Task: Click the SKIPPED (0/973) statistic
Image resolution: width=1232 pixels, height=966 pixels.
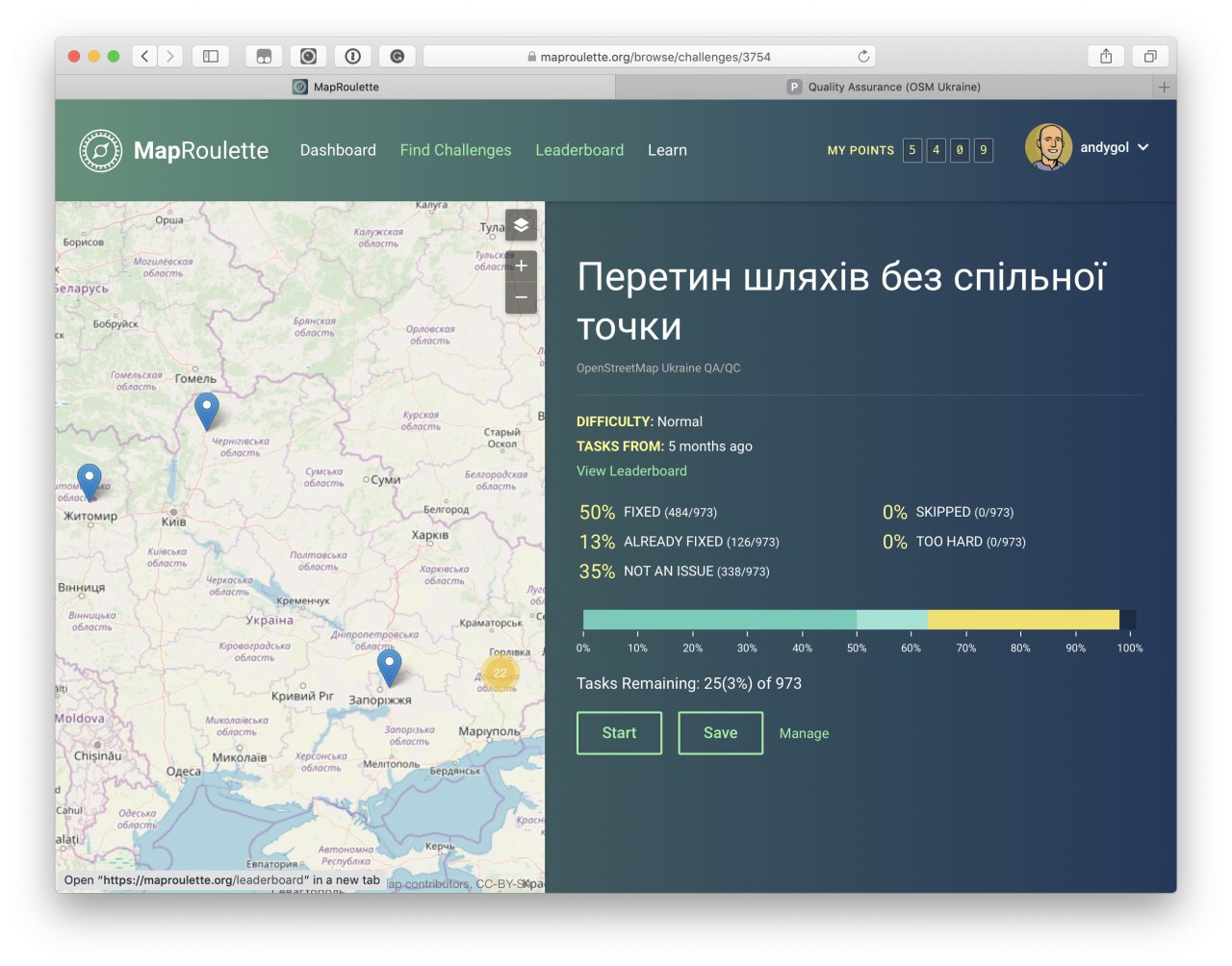Action: [948, 512]
